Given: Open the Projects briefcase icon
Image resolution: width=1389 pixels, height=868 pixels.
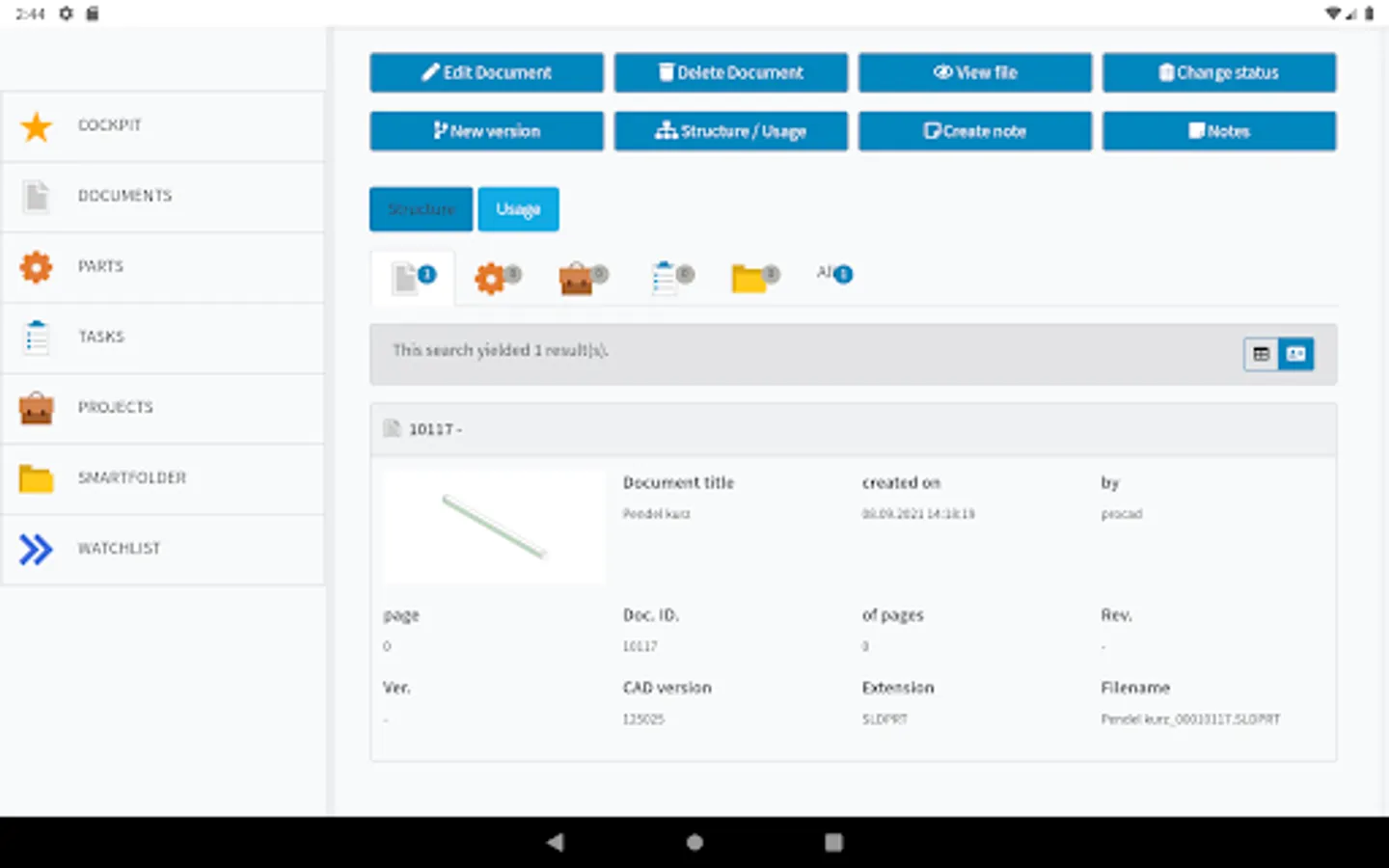Looking at the screenshot, I should coord(37,408).
